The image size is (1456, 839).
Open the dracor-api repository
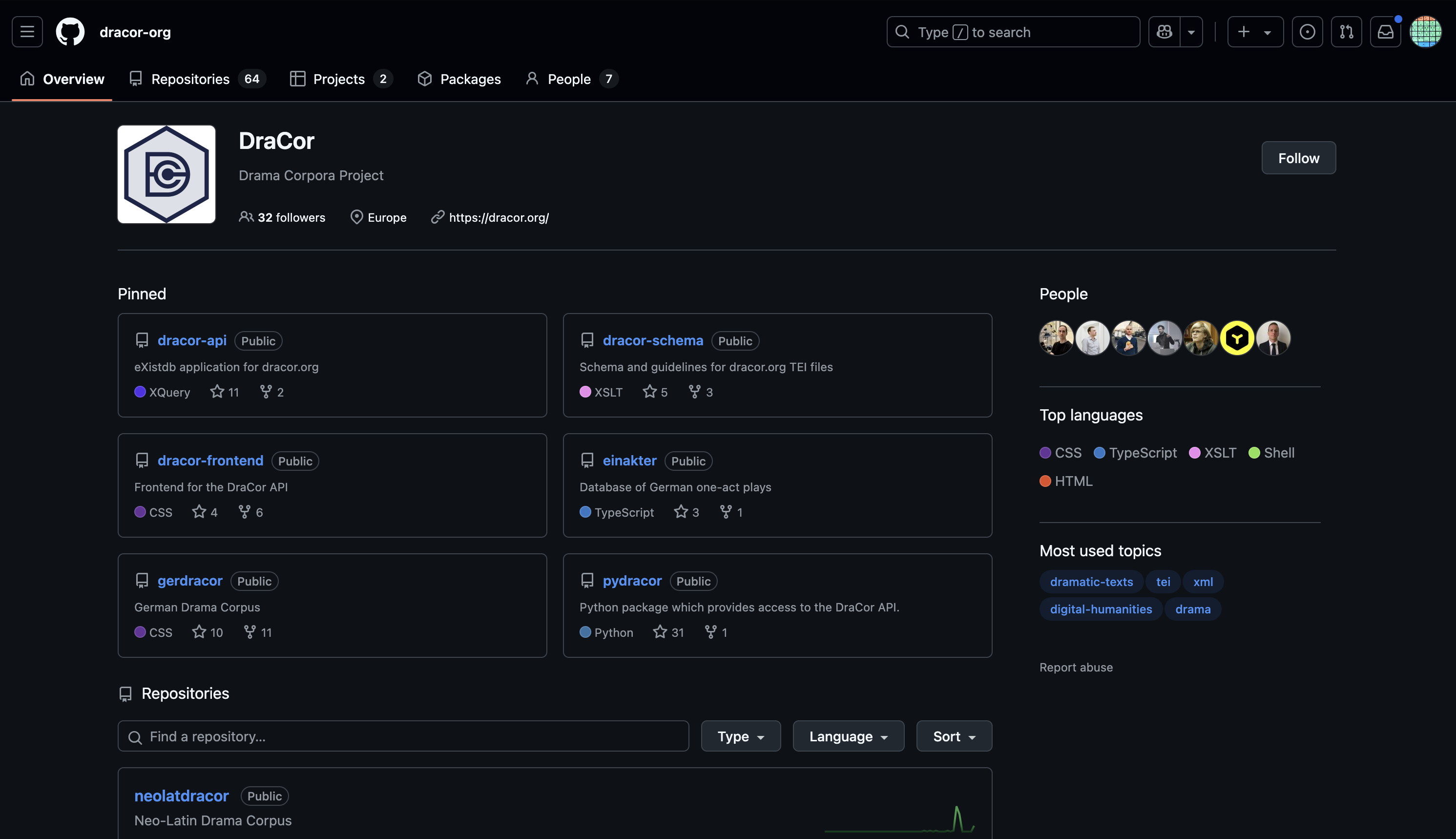[x=192, y=340]
